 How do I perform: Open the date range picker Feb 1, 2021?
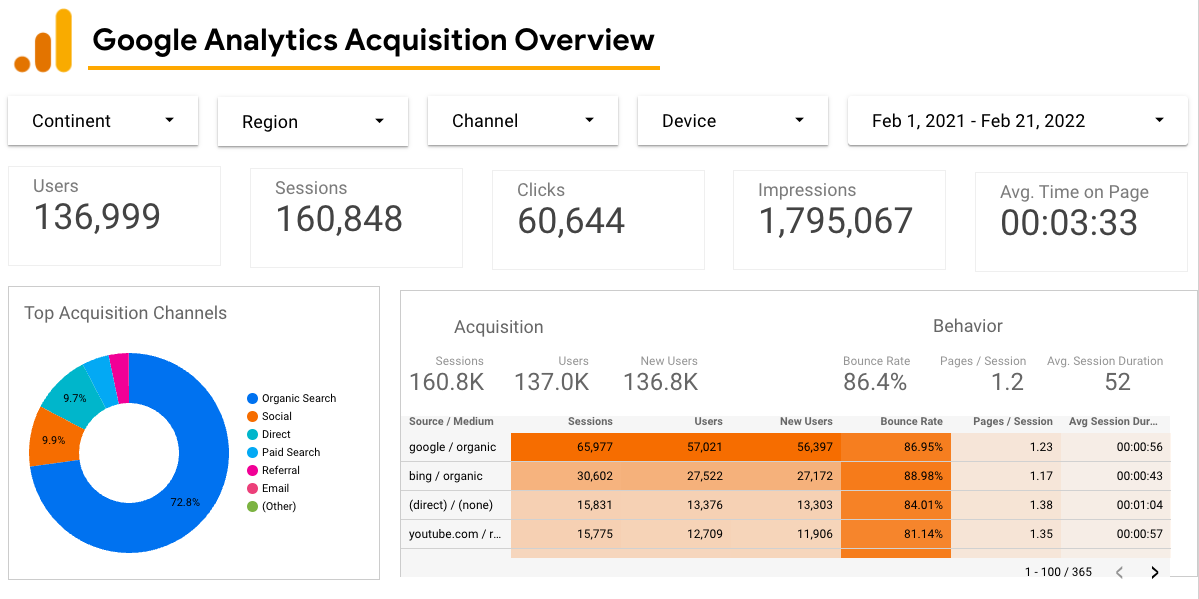click(x=1018, y=121)
